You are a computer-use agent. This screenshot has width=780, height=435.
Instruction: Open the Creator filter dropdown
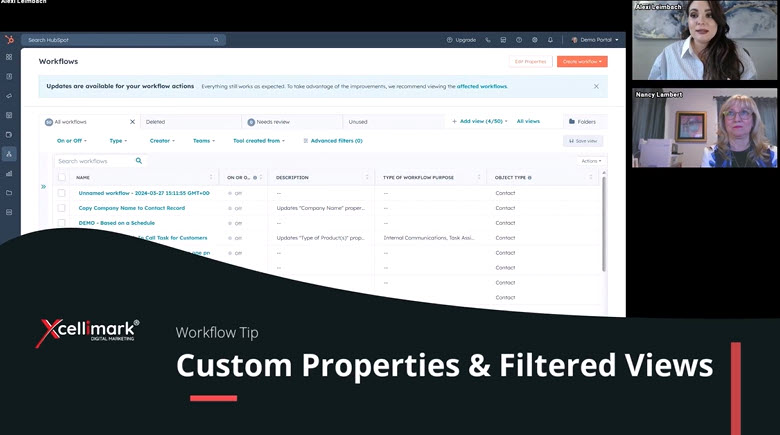pos(161,141)
